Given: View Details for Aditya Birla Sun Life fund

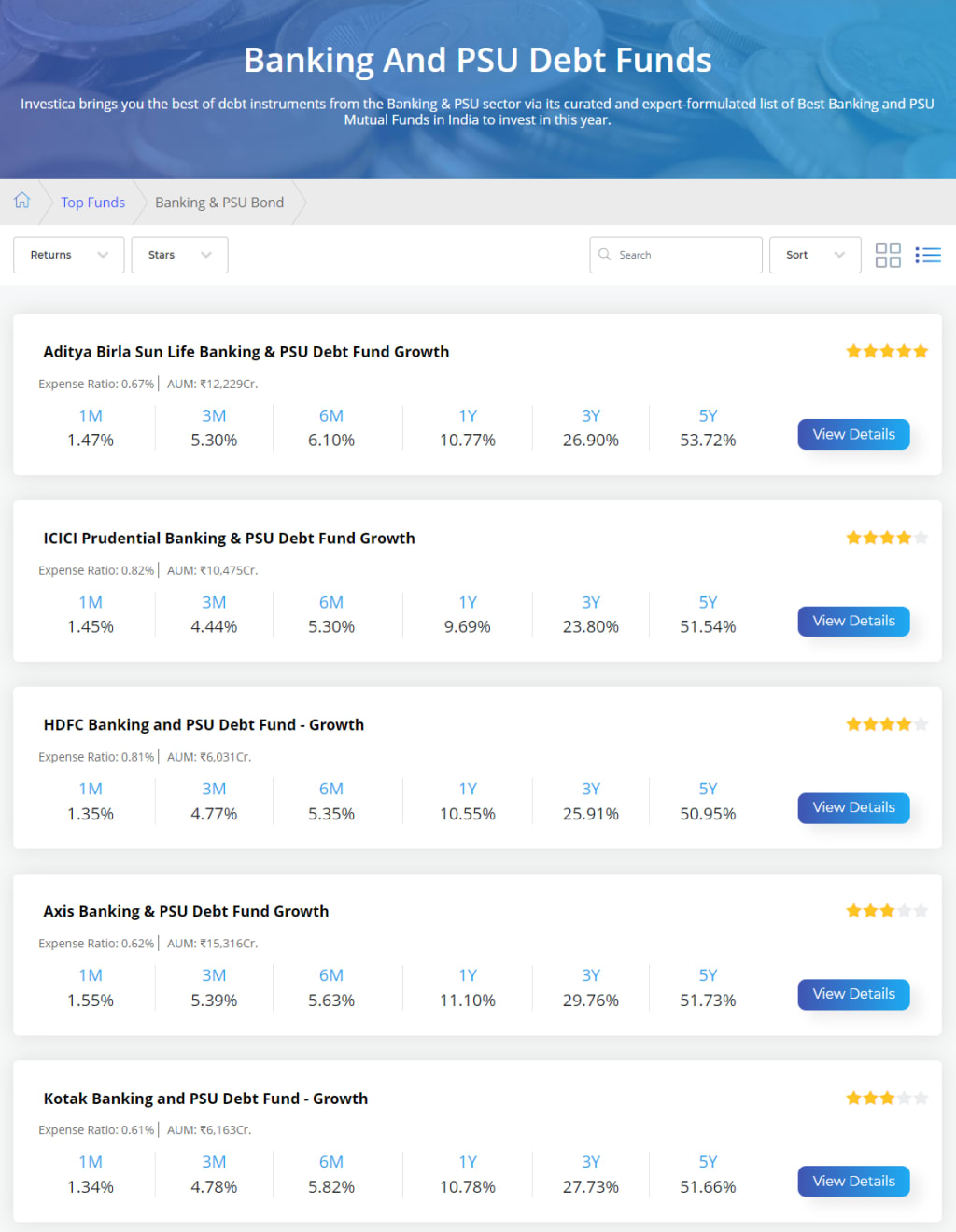Looking at the screenshot, I should pyautogui.click(x=853, y=434).
